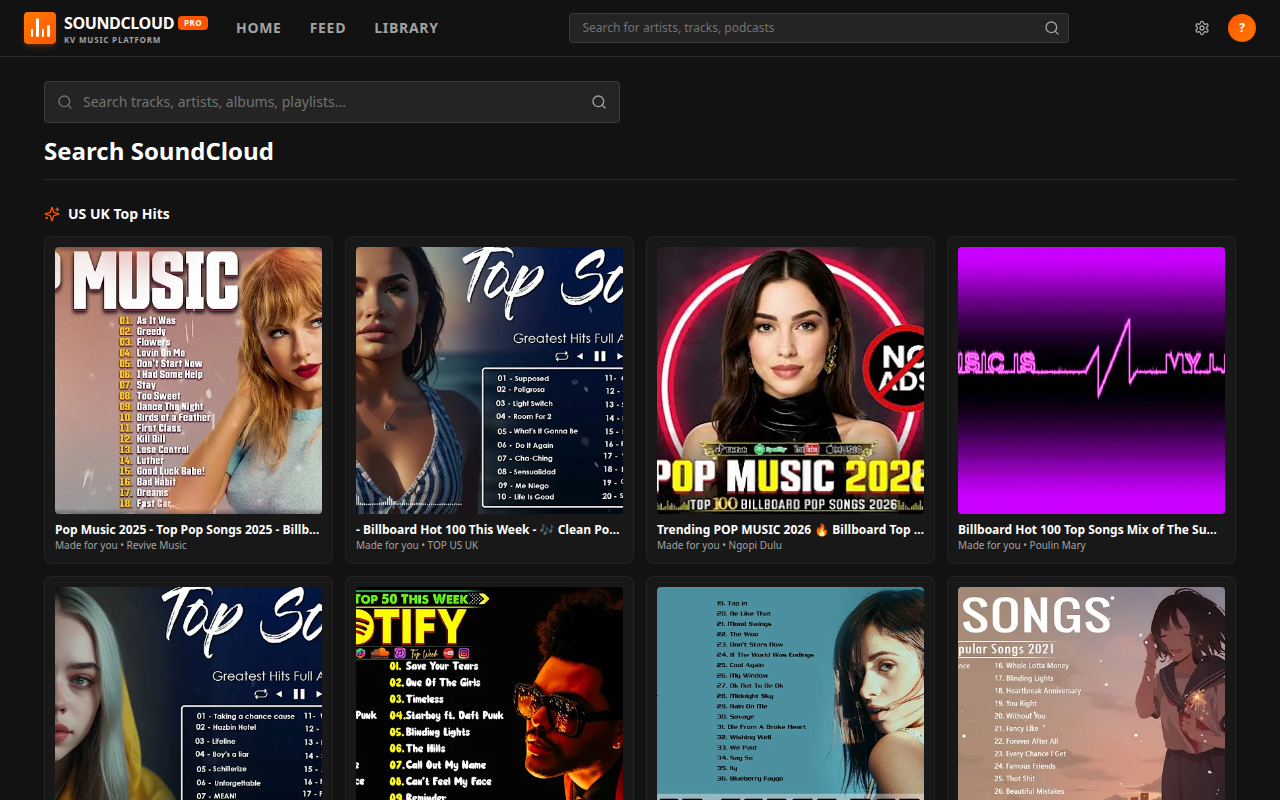Click the left magnifier icon in the tracks search box
The height and width of the screenshot is (800, 1280).
(65, 102)
